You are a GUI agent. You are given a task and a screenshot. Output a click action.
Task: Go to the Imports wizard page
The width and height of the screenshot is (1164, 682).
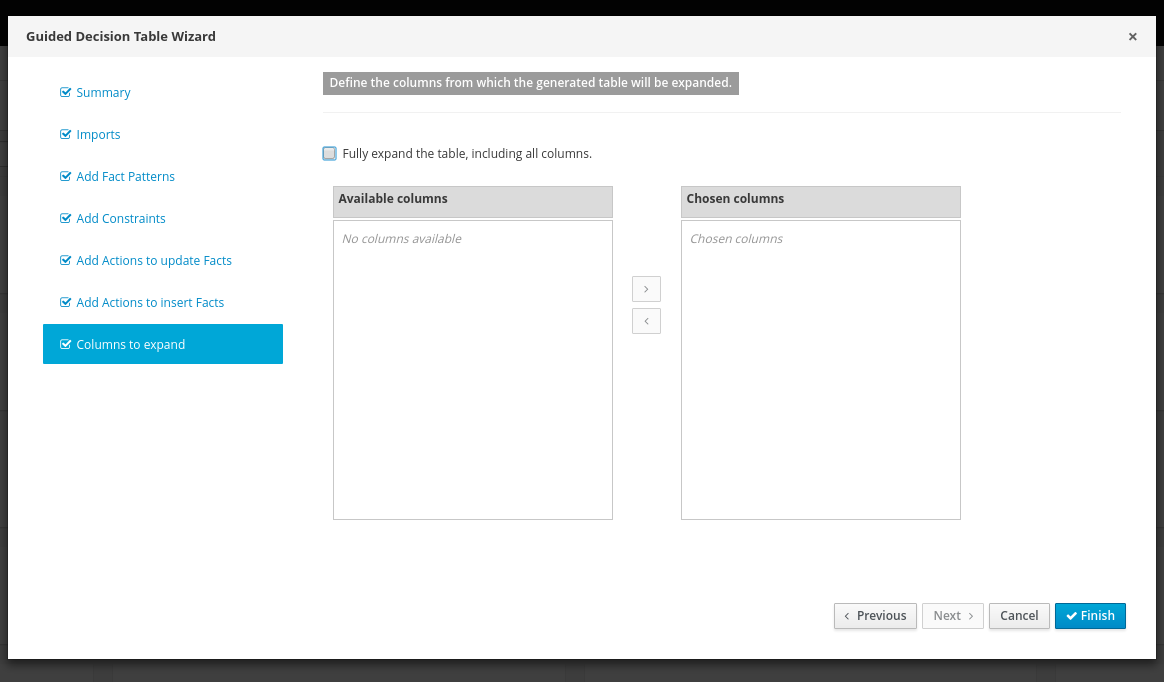[x=98, y=135]
